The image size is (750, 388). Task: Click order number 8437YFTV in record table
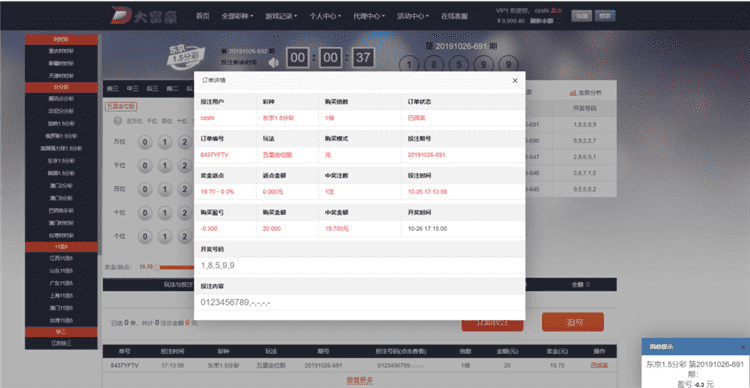tap(124, 366)
